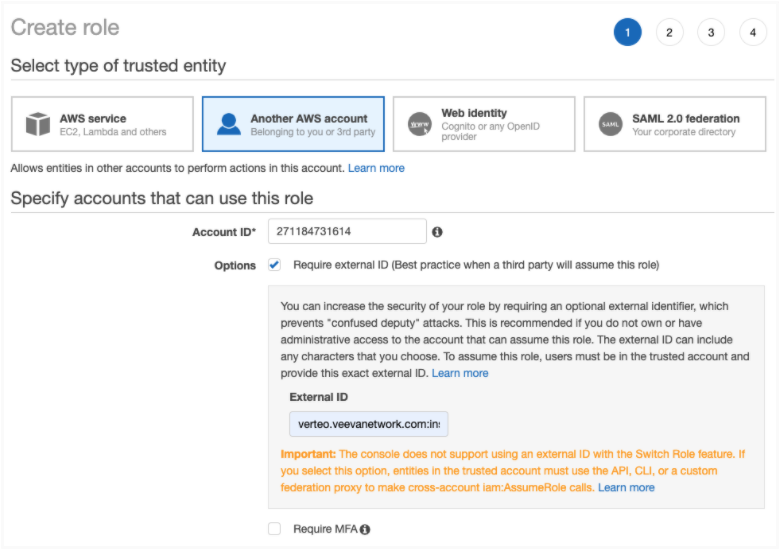Click the AWS service cube icon

click(x=38, y=124)
